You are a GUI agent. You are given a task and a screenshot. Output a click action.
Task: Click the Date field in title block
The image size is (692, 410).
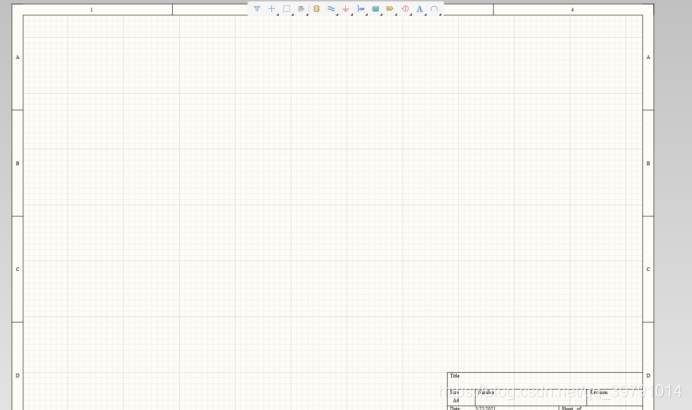tap(455, 407)
